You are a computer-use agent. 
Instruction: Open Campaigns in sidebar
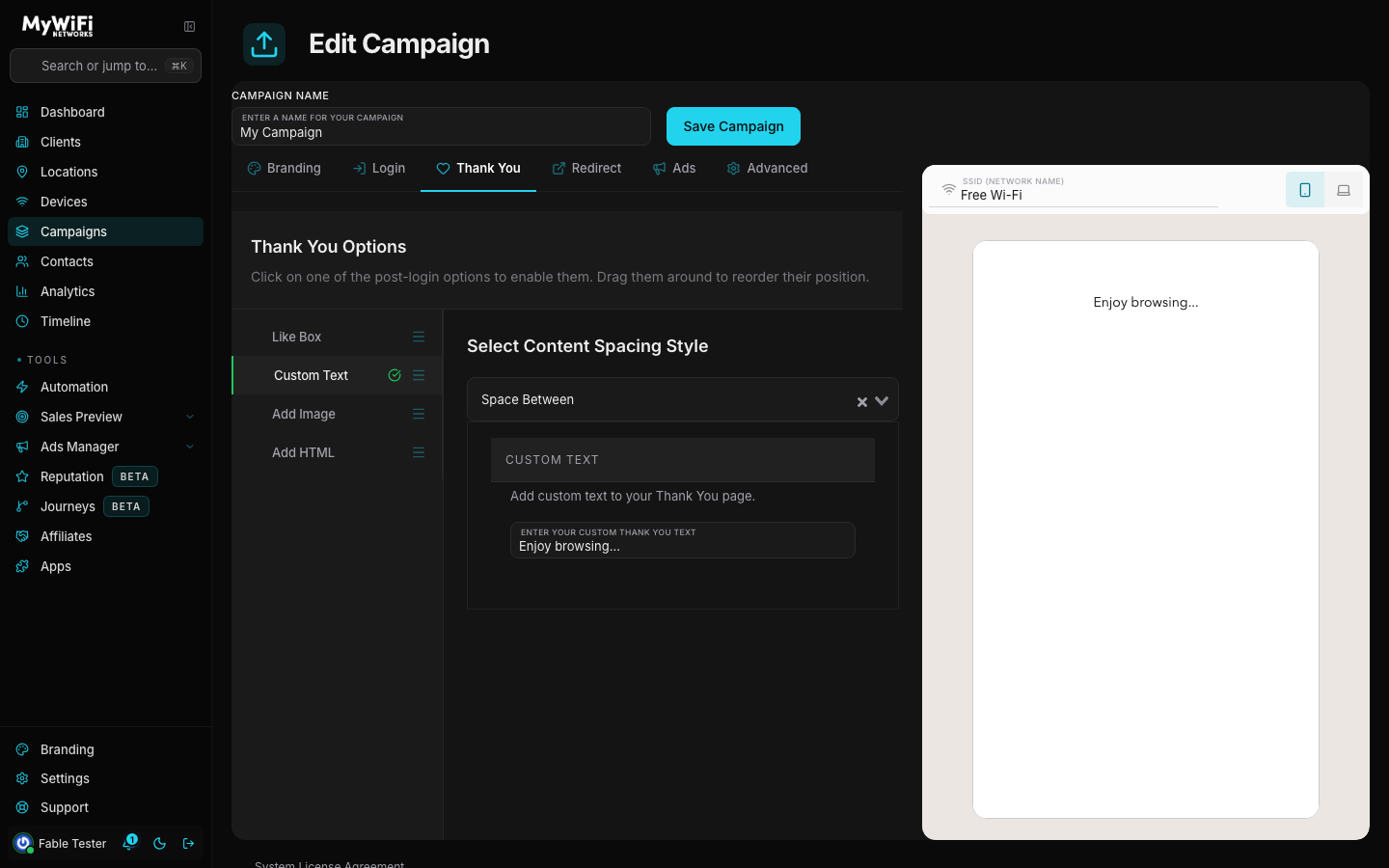[105, 231]
